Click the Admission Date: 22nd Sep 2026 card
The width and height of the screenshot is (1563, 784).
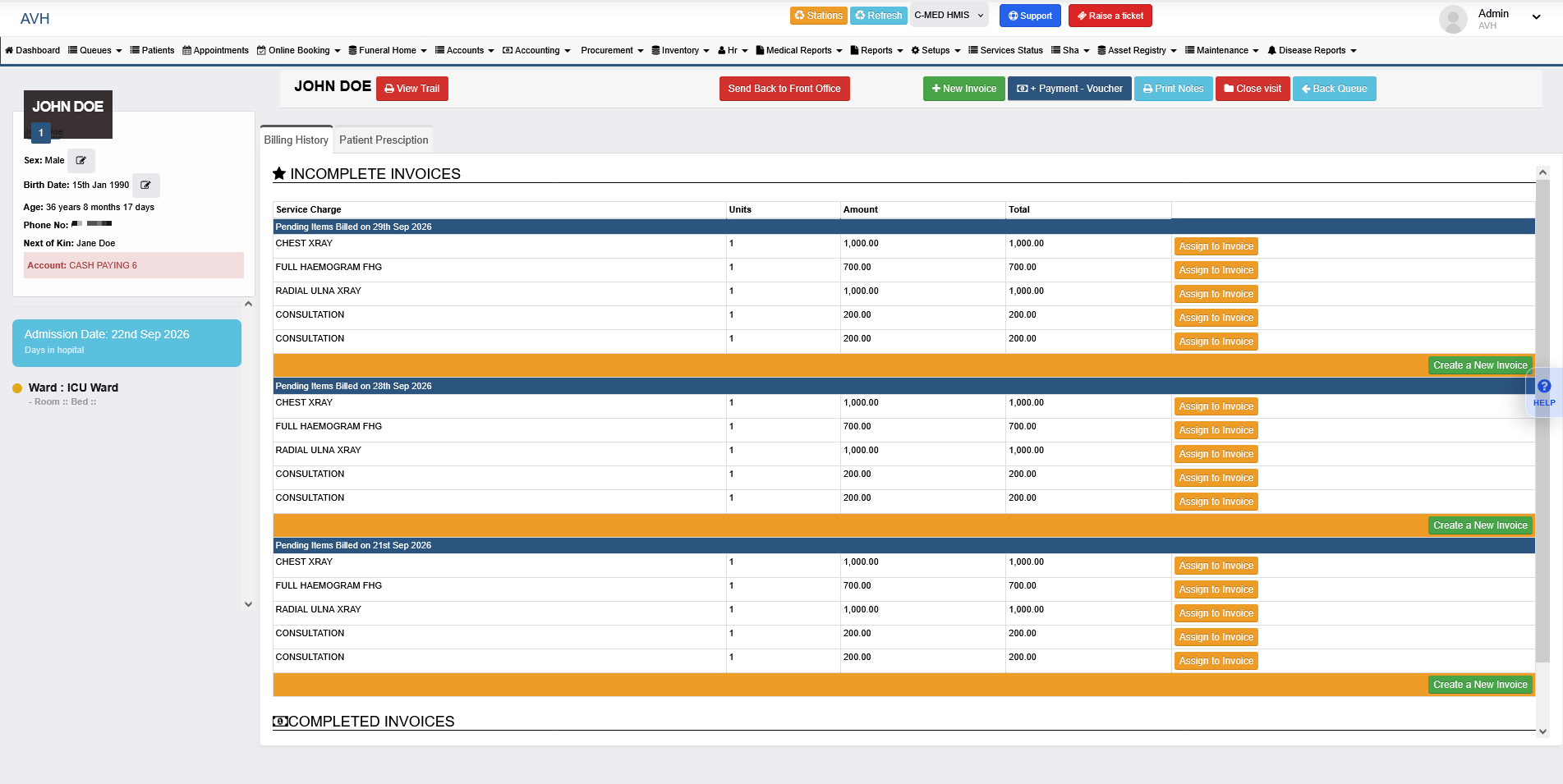(x=126, y=342)
